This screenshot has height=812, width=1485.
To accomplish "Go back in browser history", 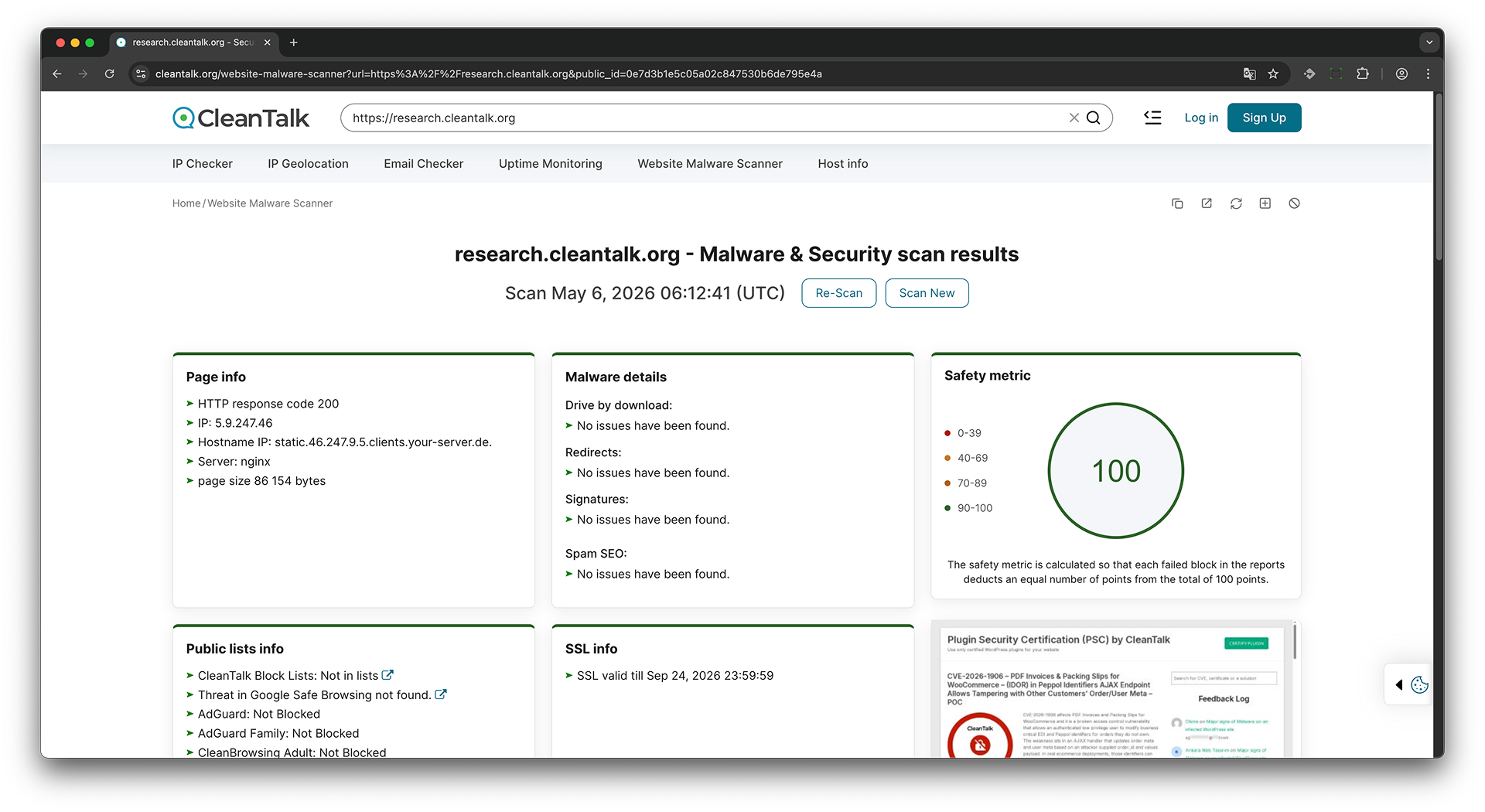I will pos(57,73).
